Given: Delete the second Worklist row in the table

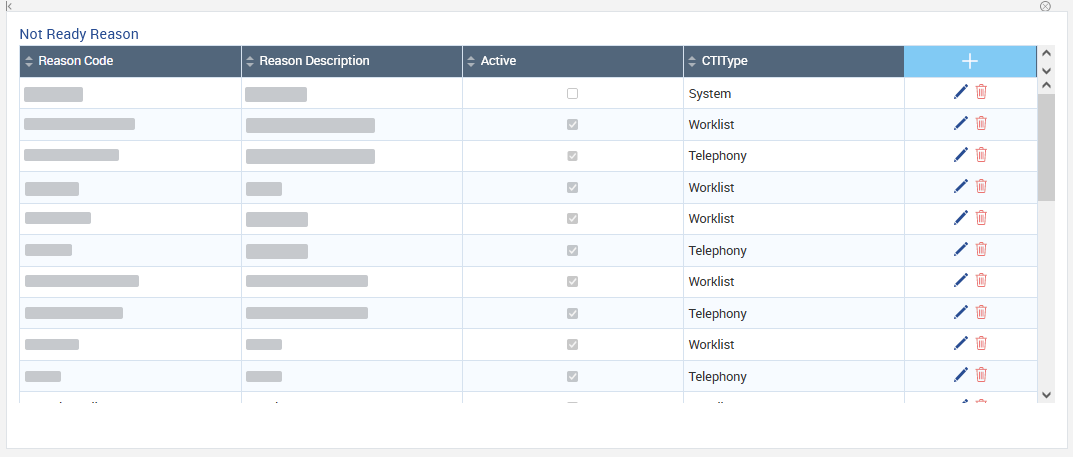Looking at the screenshot, I should (x=981, y=186).
